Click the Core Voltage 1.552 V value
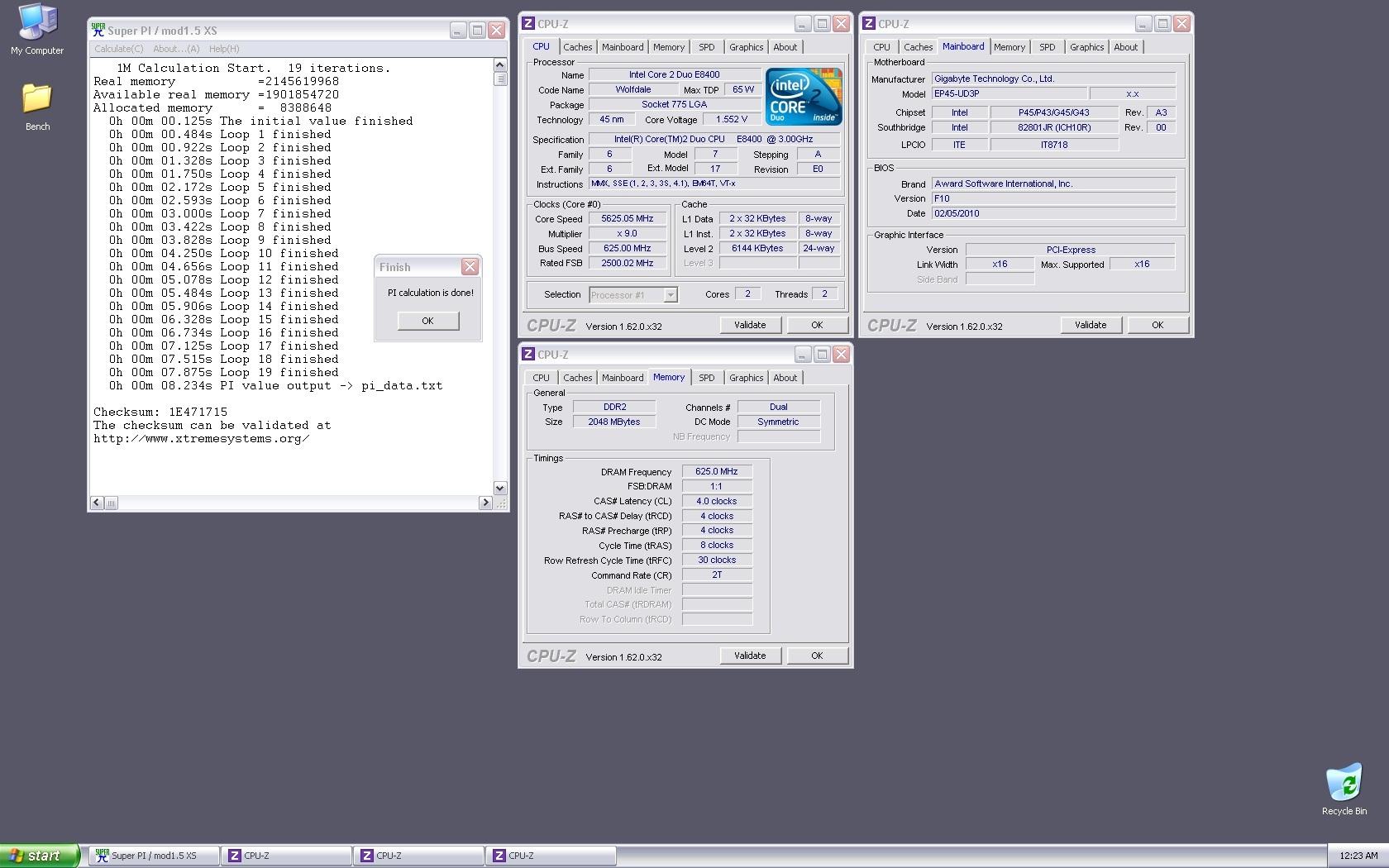 click(732, 120)
